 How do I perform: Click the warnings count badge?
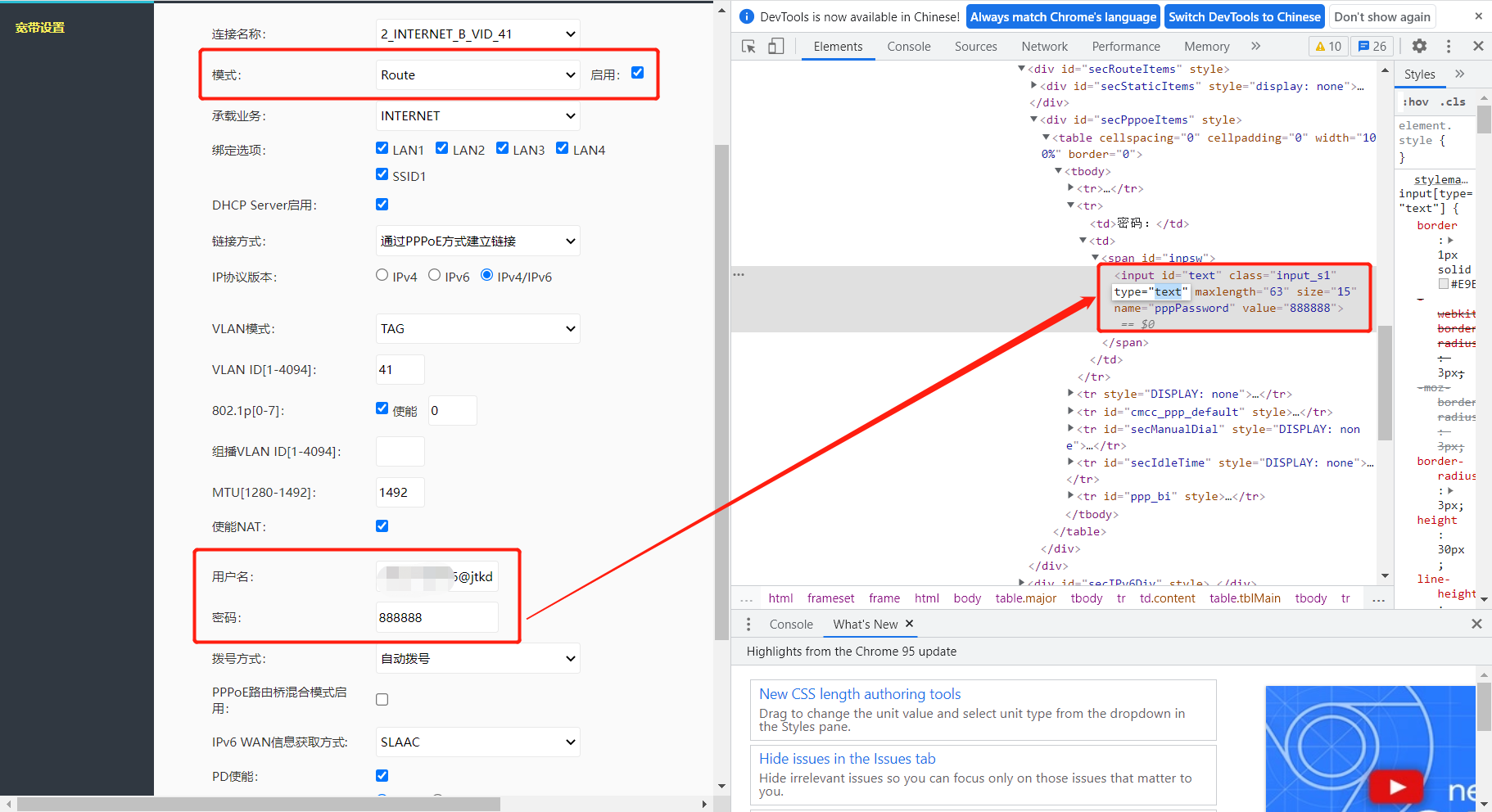coord(1327,47)
